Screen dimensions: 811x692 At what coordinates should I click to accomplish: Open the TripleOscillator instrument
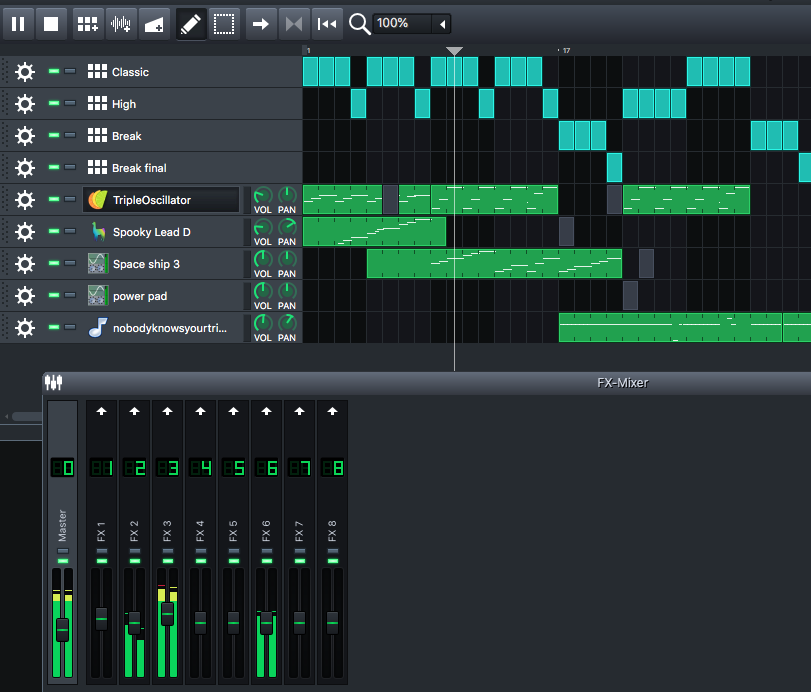pyautogui.click(x=160, y=199)
